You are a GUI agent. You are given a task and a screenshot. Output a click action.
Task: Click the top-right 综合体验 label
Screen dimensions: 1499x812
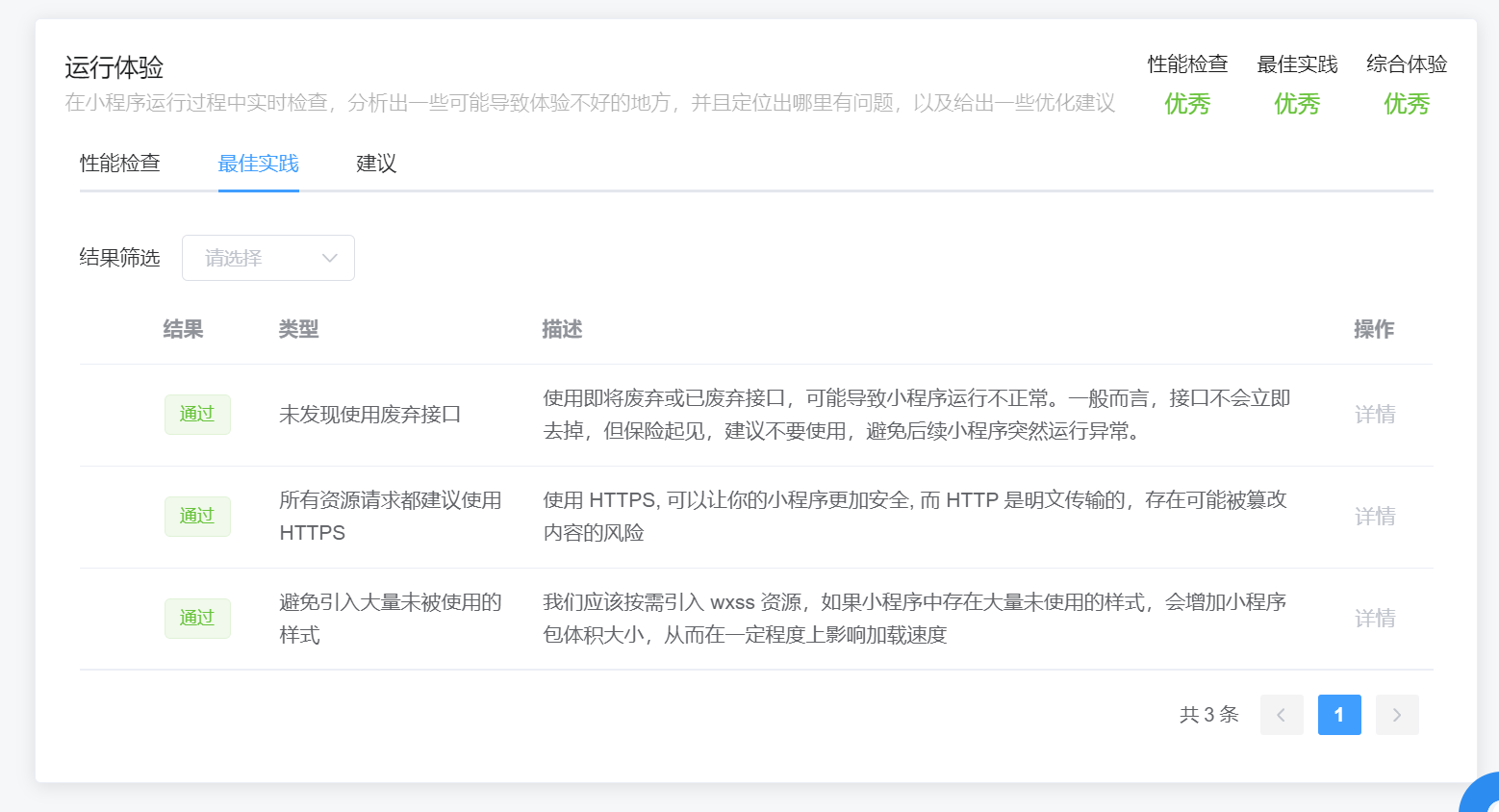[1407, 64]
